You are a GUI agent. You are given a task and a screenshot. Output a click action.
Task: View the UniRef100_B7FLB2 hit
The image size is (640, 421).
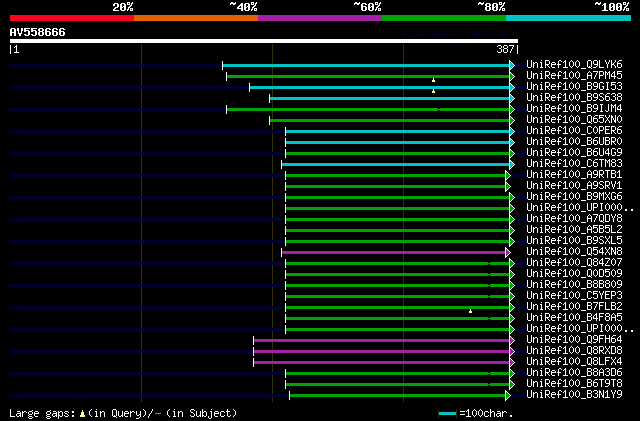[x=574, y=307]
